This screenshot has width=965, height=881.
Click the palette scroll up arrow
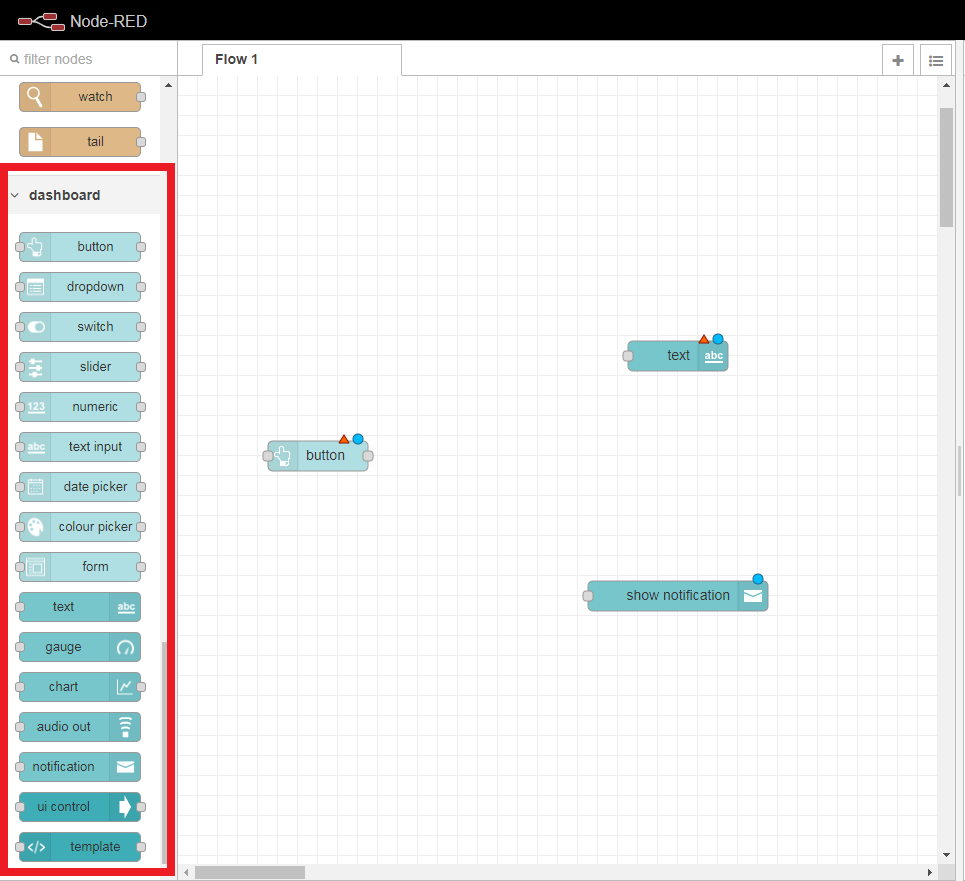pos(168,86)
